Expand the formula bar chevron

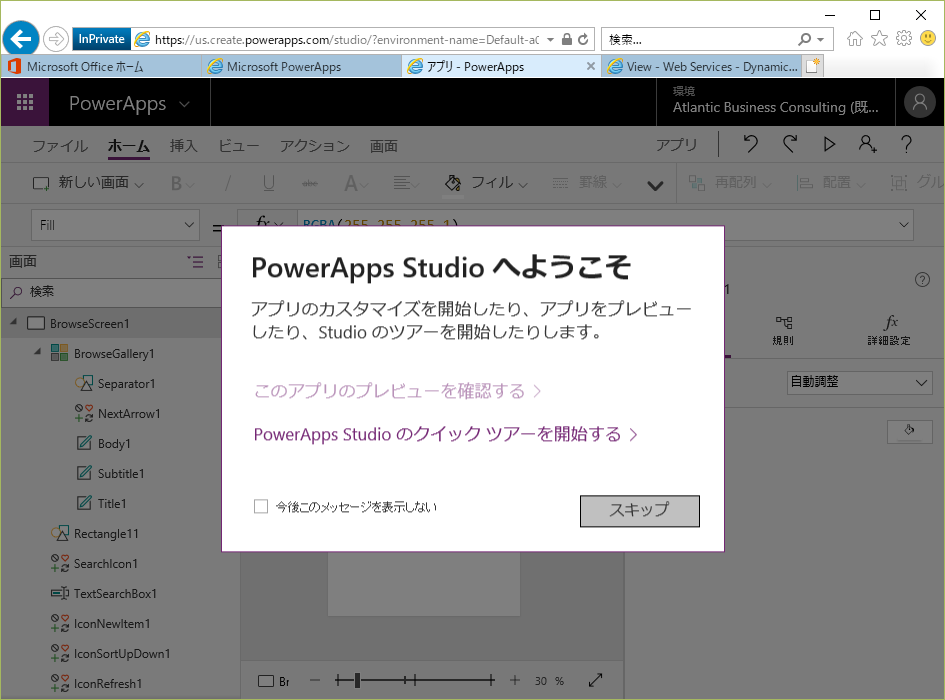[x=903, y=225]
